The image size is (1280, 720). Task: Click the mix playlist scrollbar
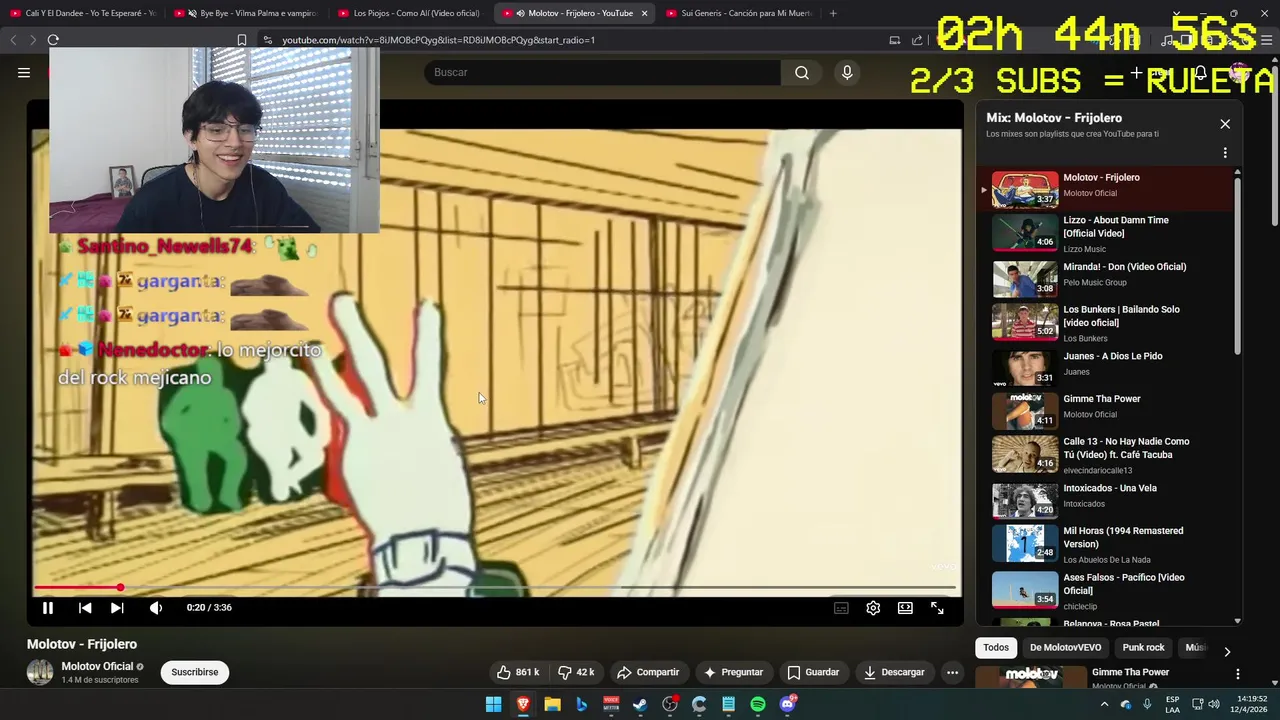(x=1238, y=265)
